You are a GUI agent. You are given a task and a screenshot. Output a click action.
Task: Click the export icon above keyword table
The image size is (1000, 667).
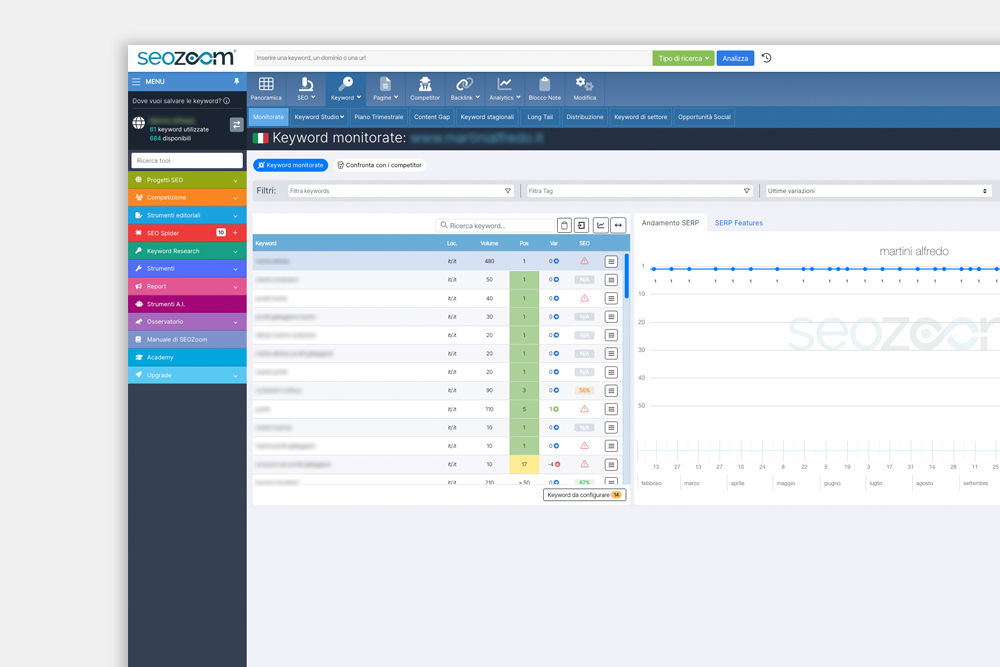(x=582, y=225)
